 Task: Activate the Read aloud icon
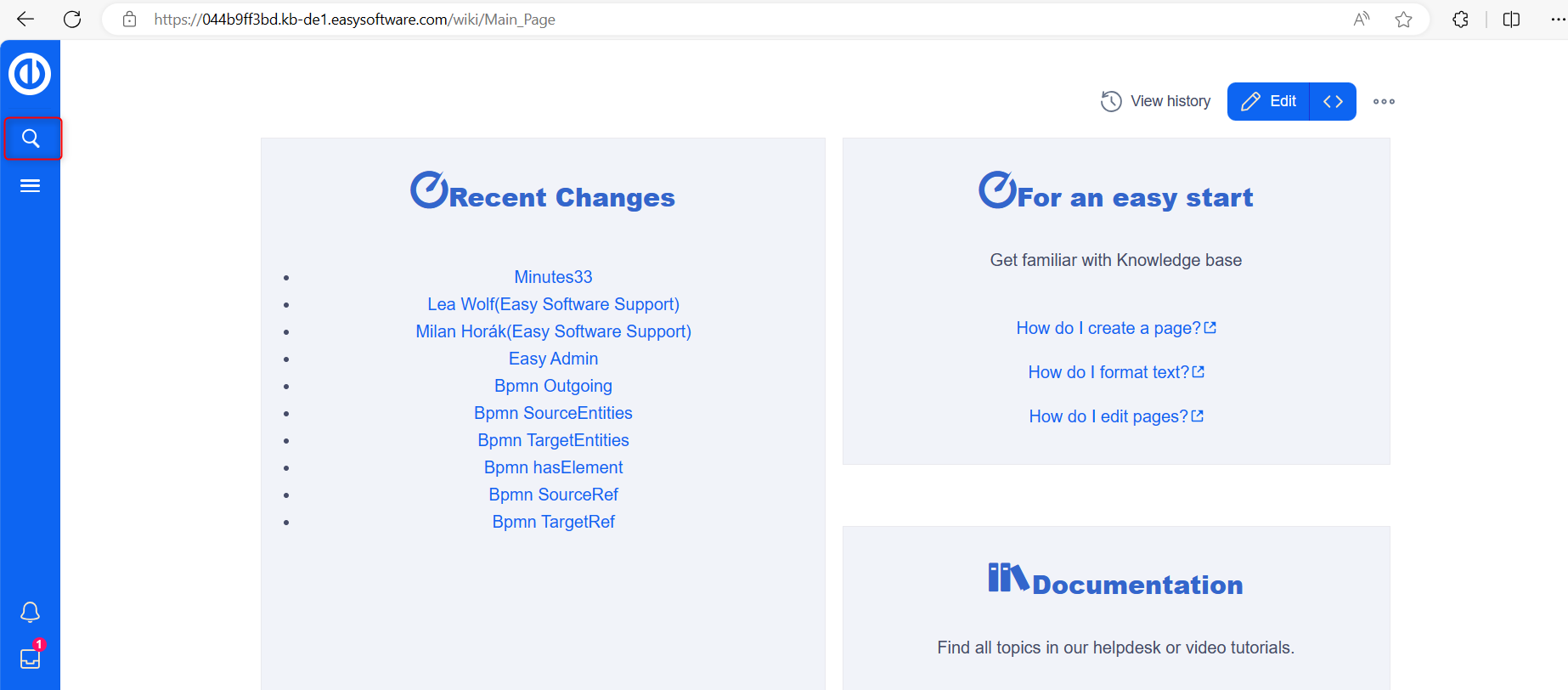pos(1361,20)
